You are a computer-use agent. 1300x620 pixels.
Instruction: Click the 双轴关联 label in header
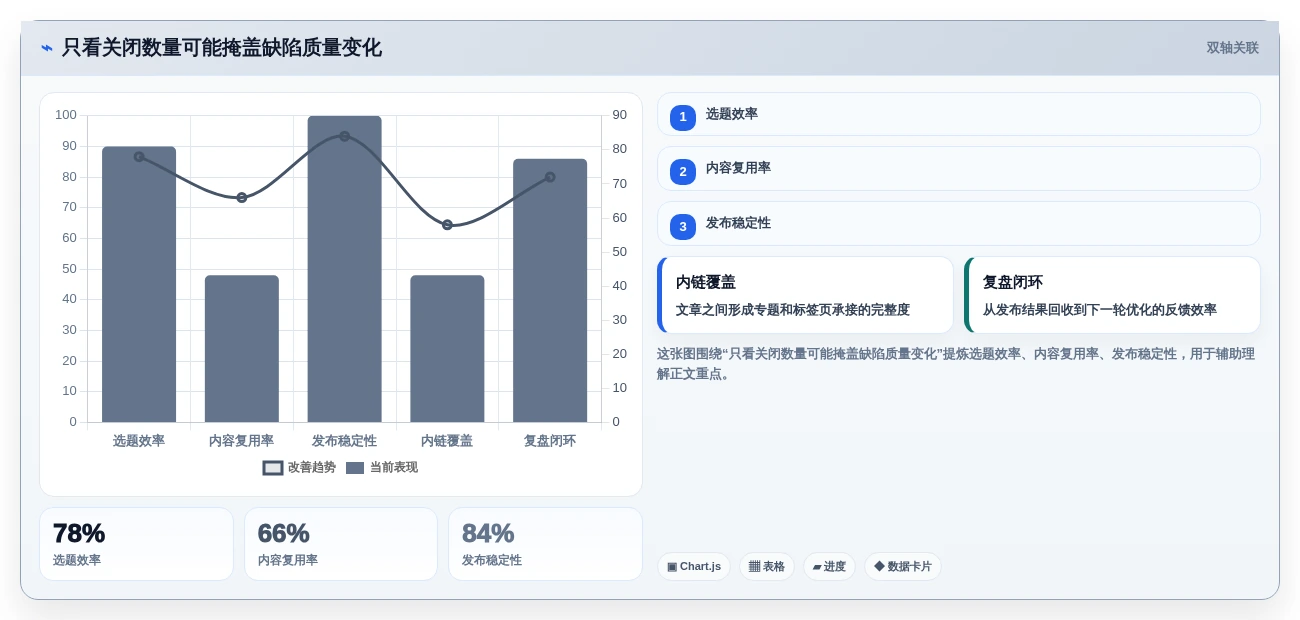(1232, 48)
